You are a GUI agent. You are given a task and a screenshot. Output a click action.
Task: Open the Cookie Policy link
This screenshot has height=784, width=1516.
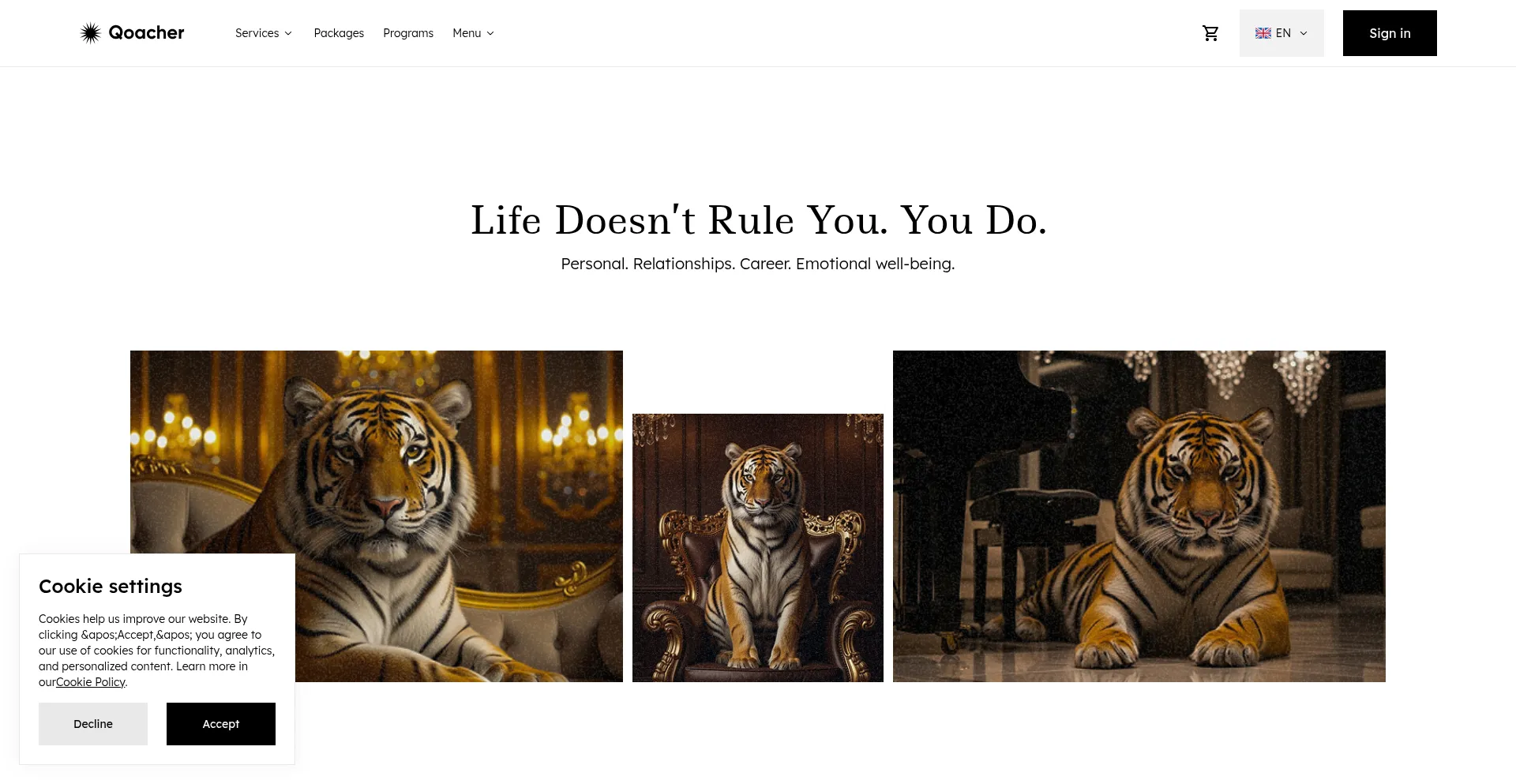(91, 682)
